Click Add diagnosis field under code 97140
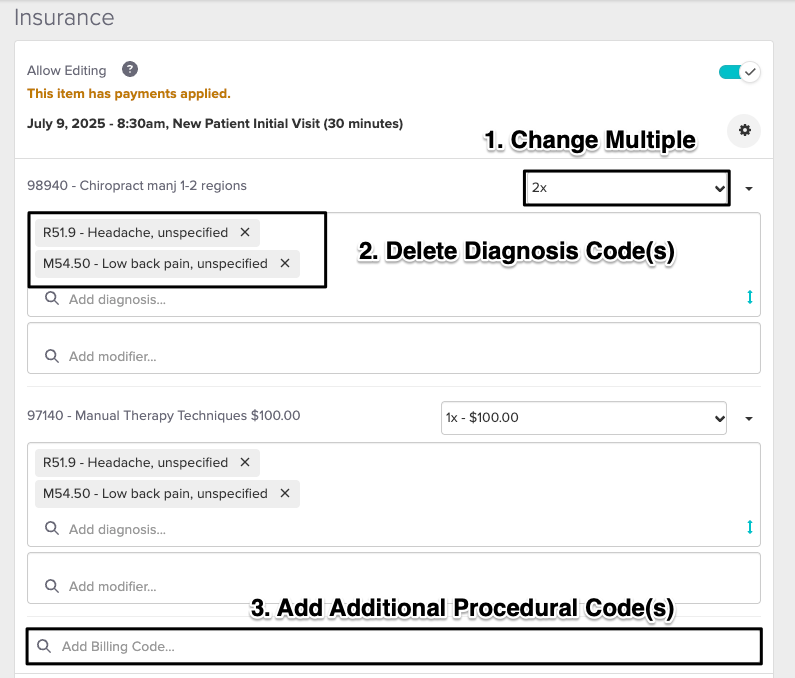 (393, 529)
